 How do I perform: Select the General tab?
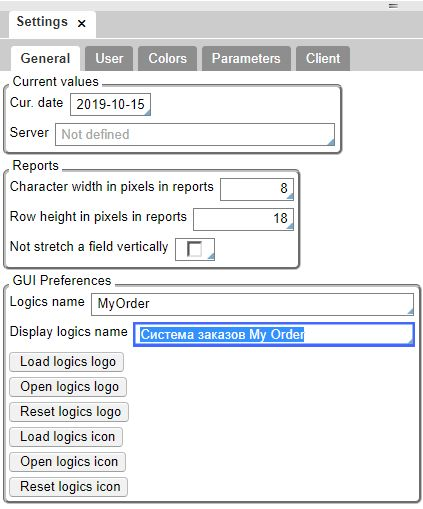tap(45, 58)
